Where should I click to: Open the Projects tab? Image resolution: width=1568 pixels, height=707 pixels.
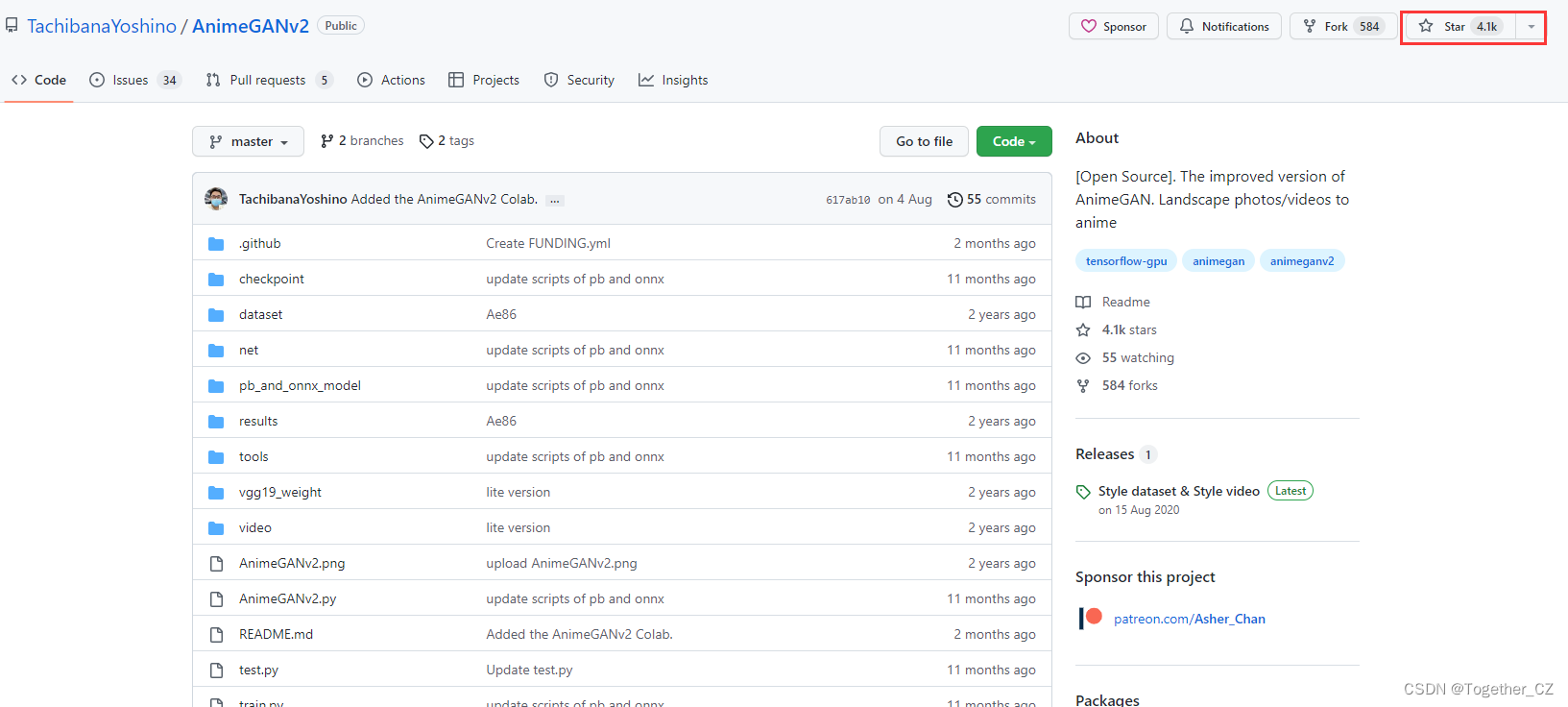pos(484,80)
